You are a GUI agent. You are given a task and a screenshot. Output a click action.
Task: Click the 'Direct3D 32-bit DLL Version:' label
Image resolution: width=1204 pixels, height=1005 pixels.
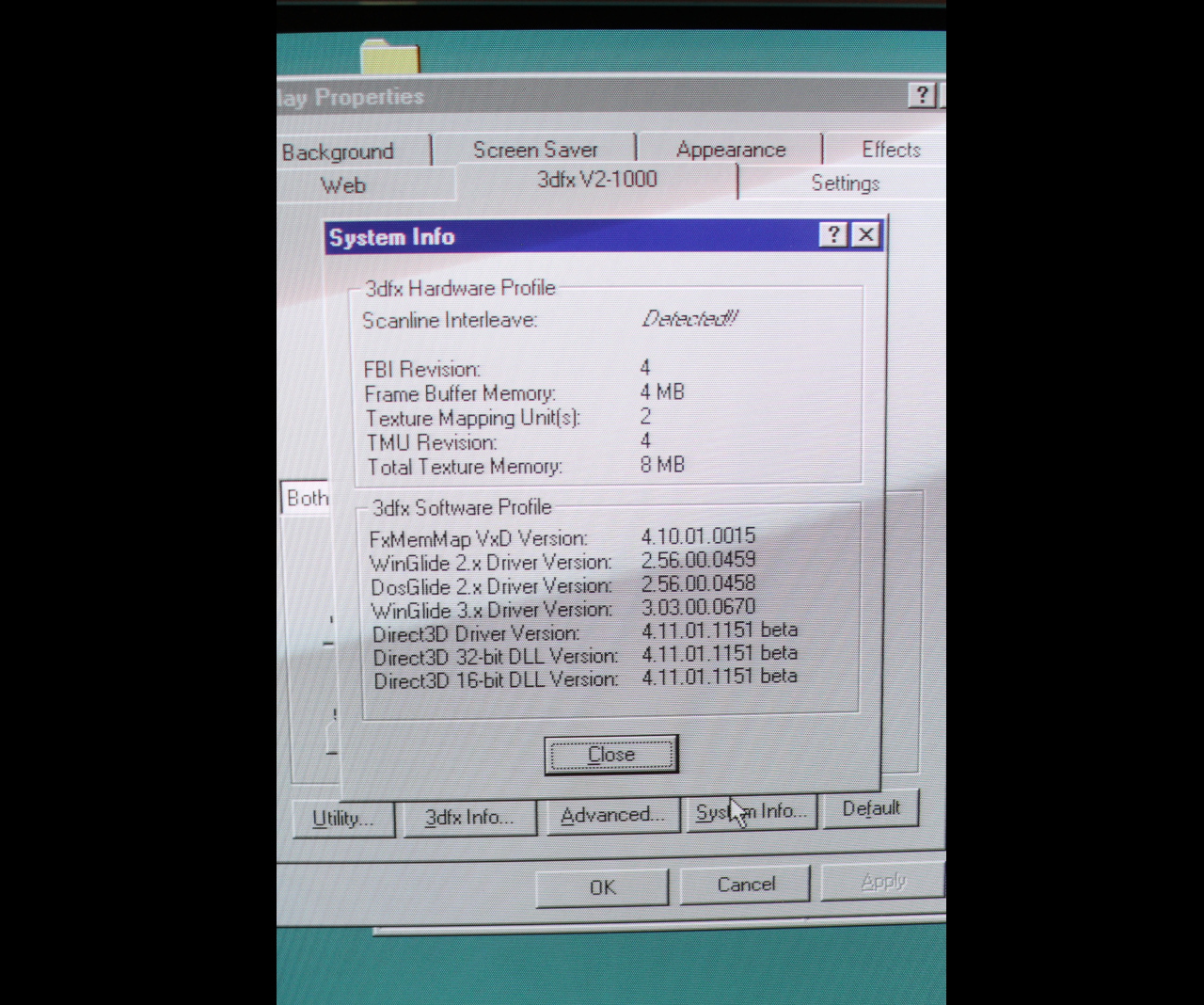496,657
